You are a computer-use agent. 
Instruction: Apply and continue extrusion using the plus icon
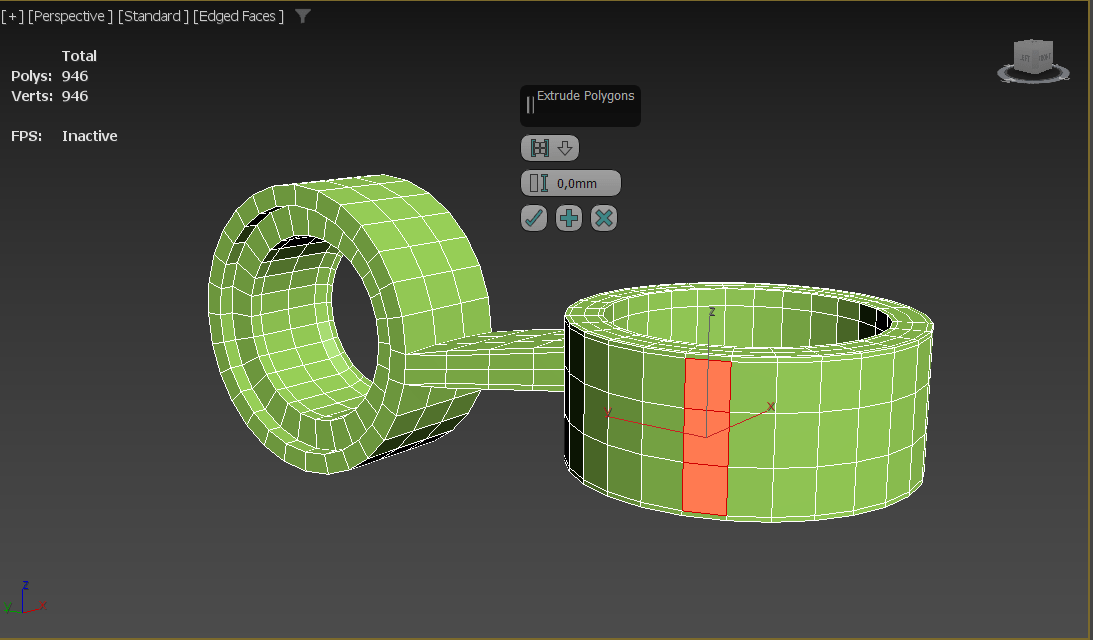tap(568, 218)
